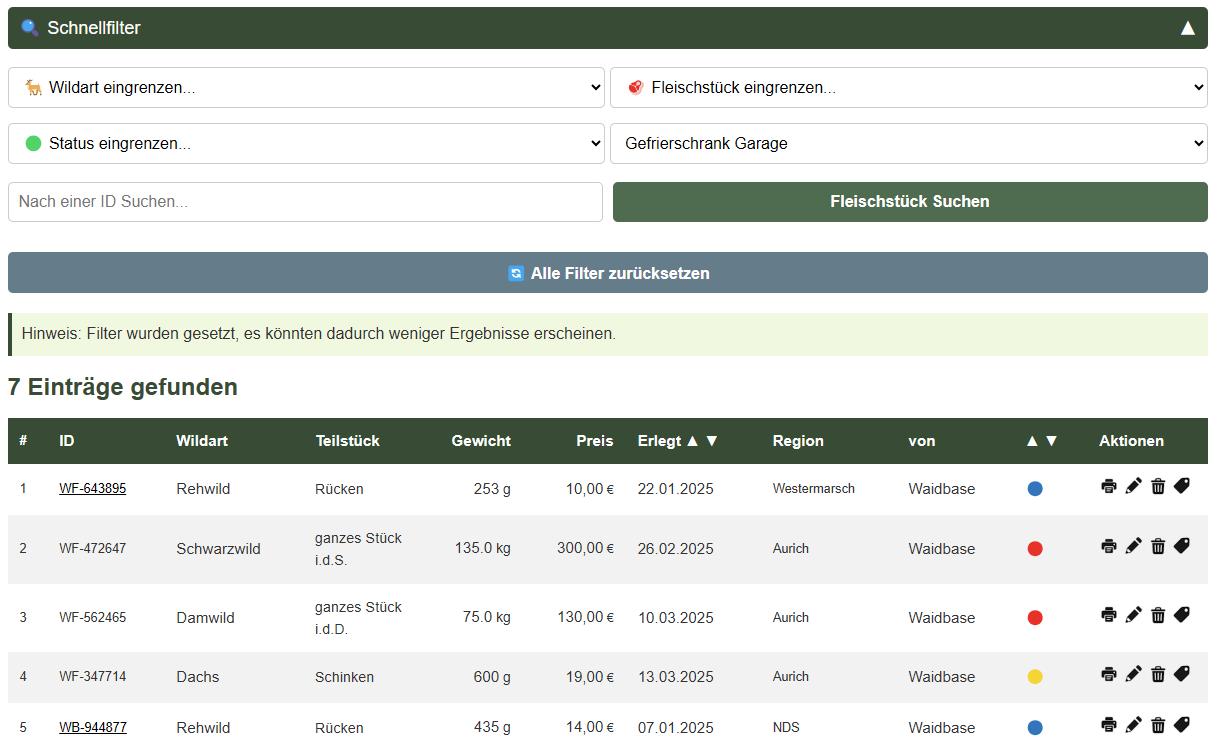
Task: Click the Schnellfilter header title
Action: (94, 28)
